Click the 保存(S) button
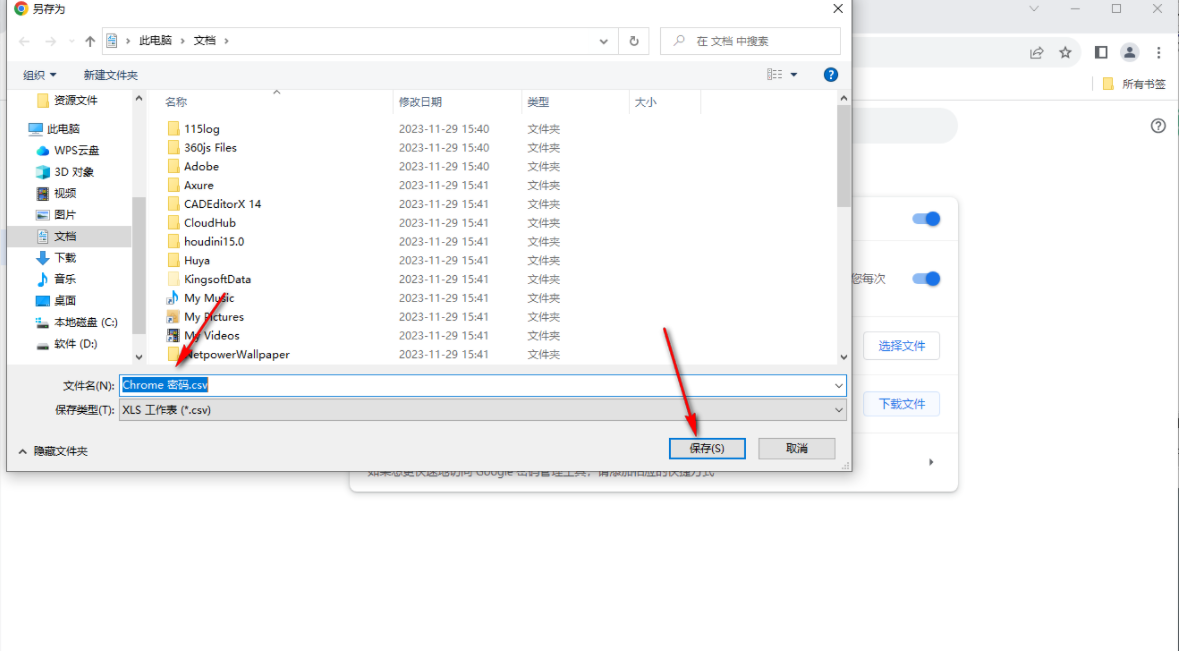 click(707, 448)
